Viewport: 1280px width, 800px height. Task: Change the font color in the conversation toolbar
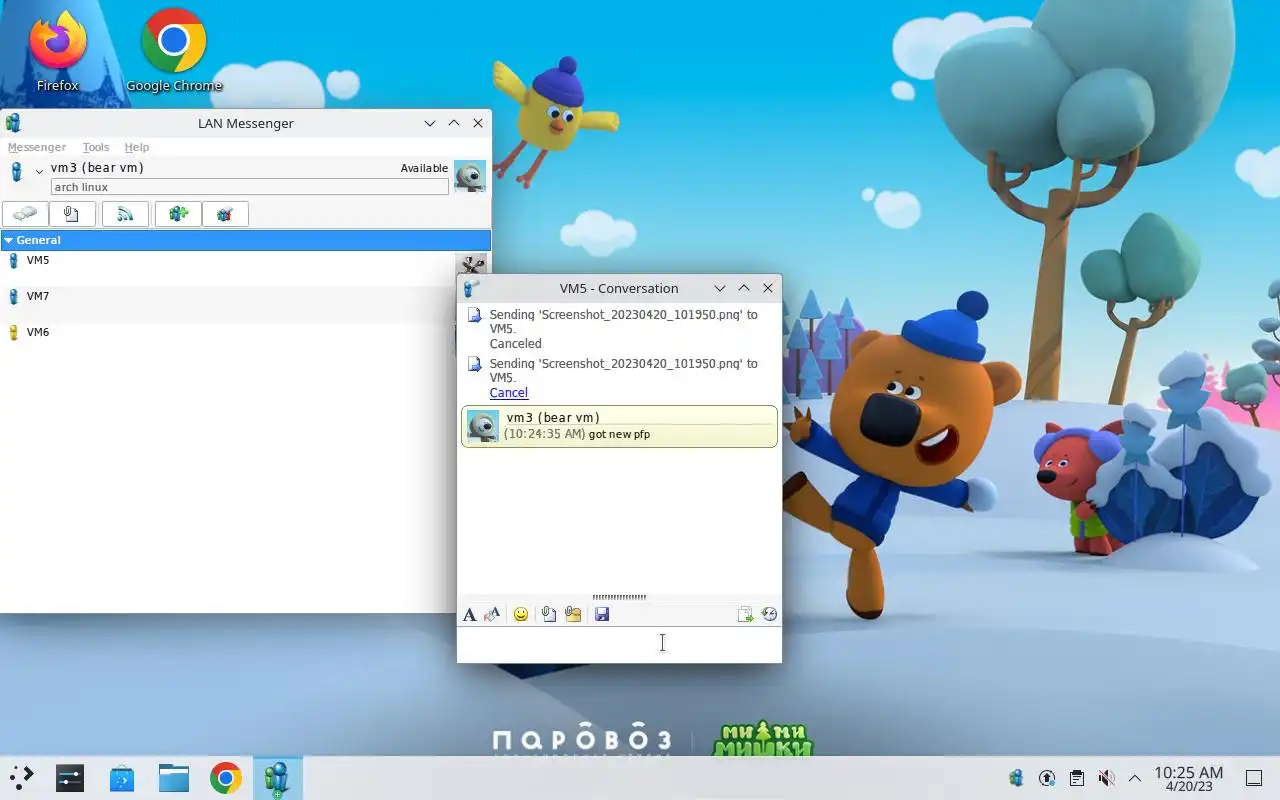point(492,614)
